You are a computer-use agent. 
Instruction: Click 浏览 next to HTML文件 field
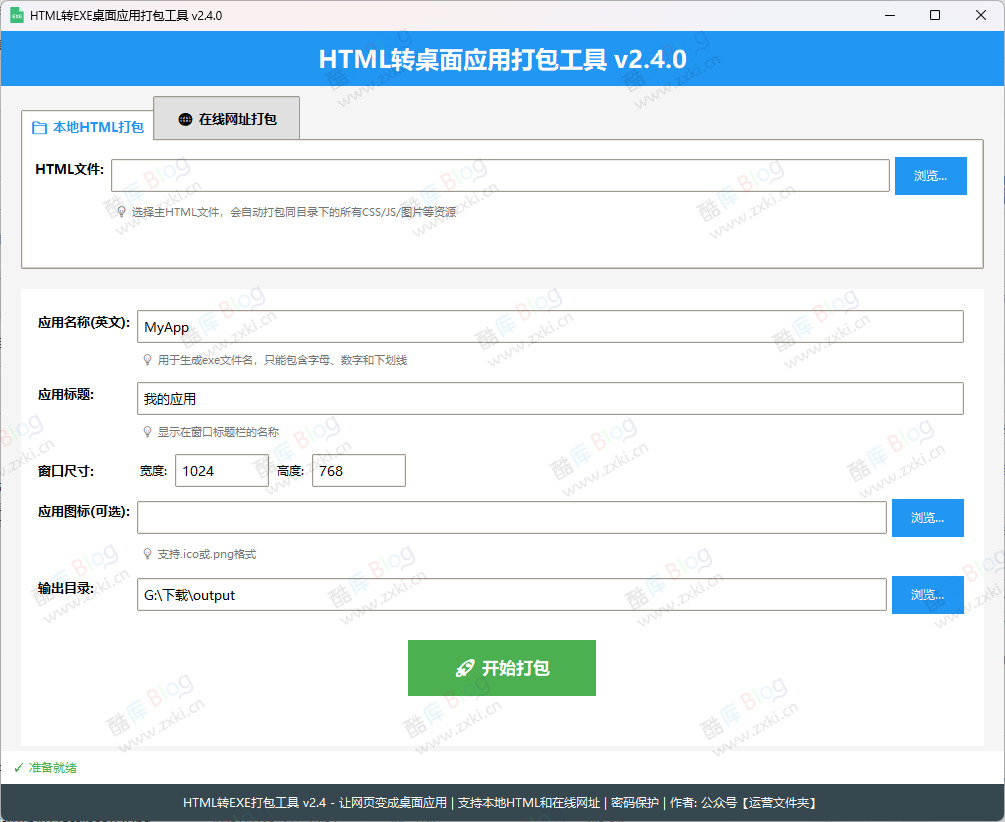click(x=930, y=175)
